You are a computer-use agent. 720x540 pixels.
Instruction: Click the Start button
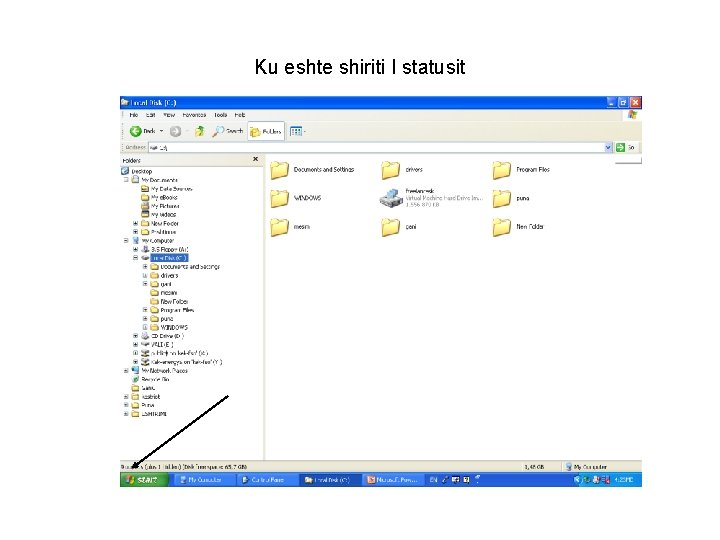(x=144, y=480)
